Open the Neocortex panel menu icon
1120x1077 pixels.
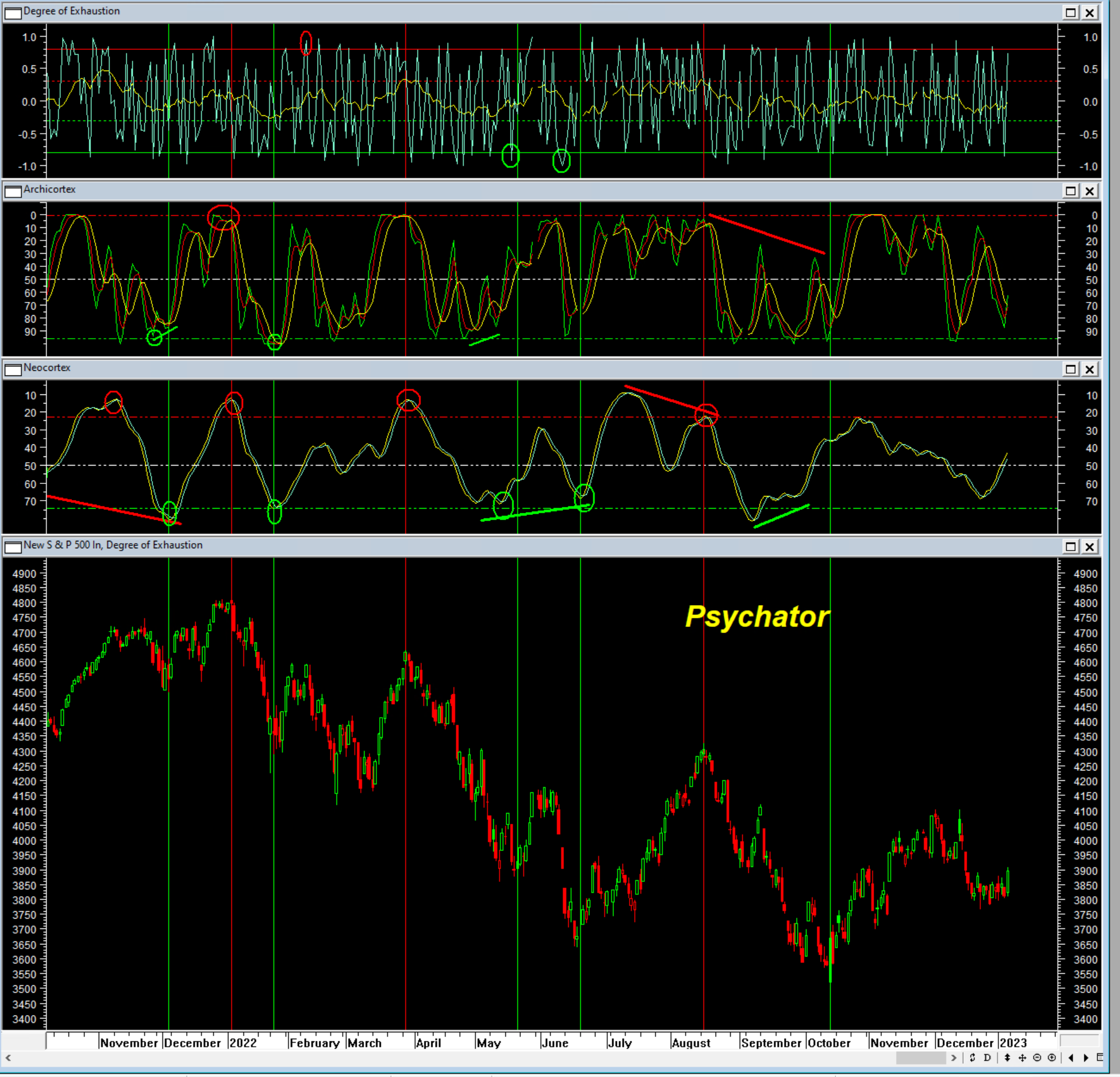pos(13,370)
